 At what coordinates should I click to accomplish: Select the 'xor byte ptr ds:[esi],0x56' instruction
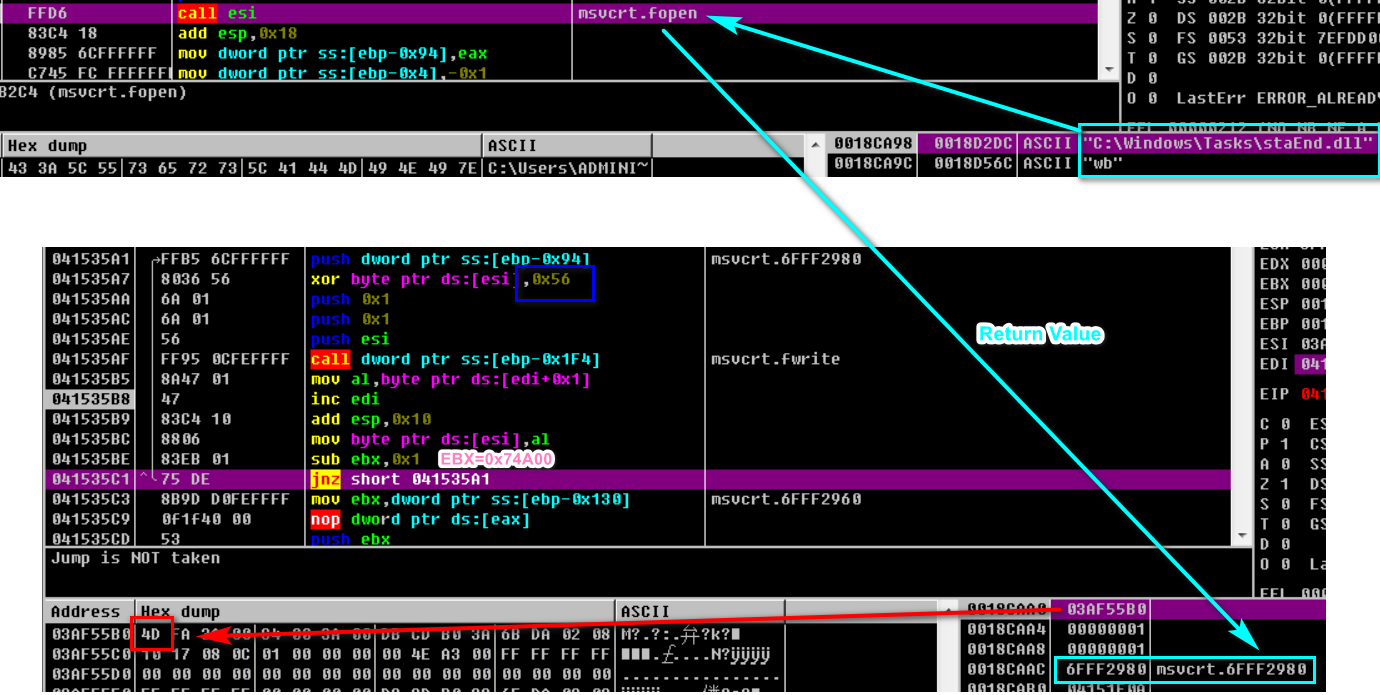pos(440,279)
